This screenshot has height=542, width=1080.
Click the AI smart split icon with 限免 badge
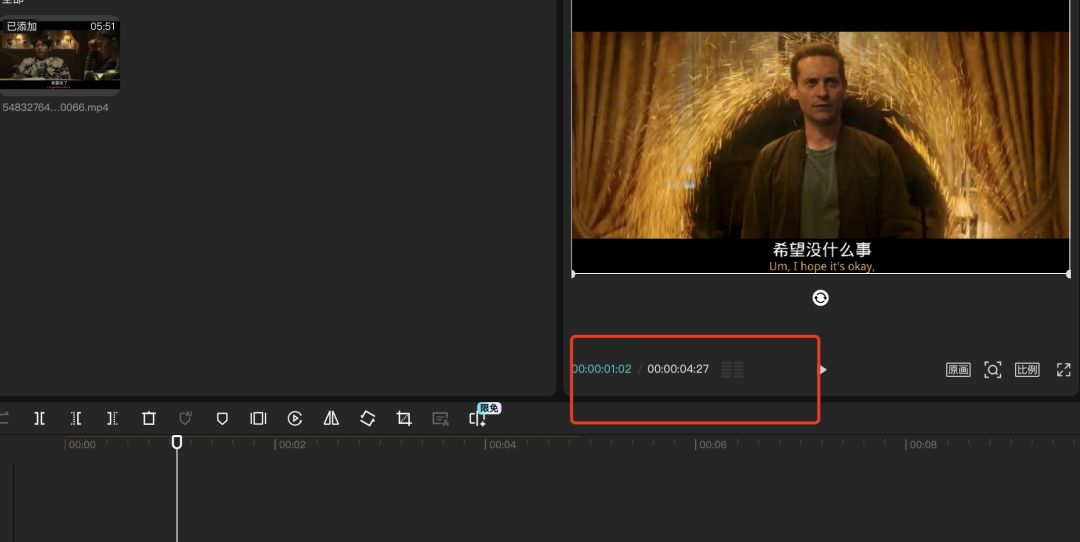tap(477, 418)
